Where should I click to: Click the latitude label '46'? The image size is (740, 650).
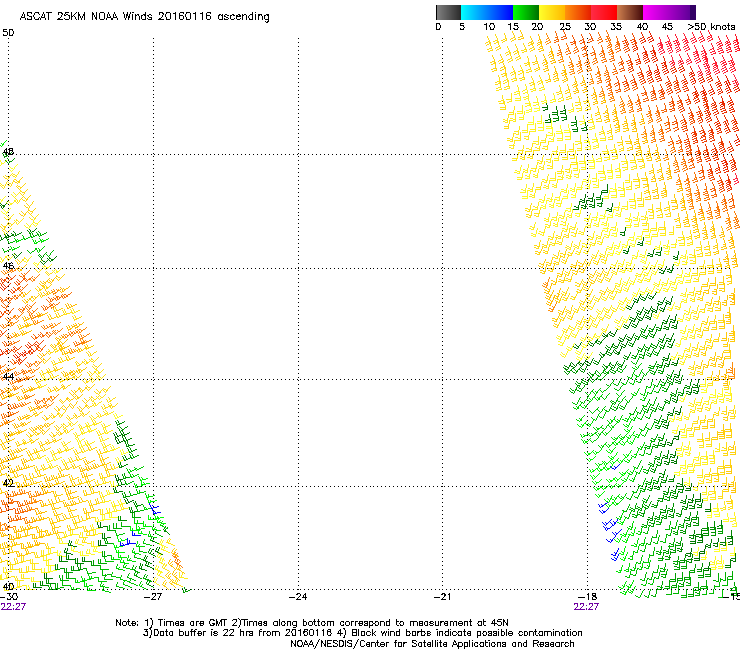click(8, 266)
